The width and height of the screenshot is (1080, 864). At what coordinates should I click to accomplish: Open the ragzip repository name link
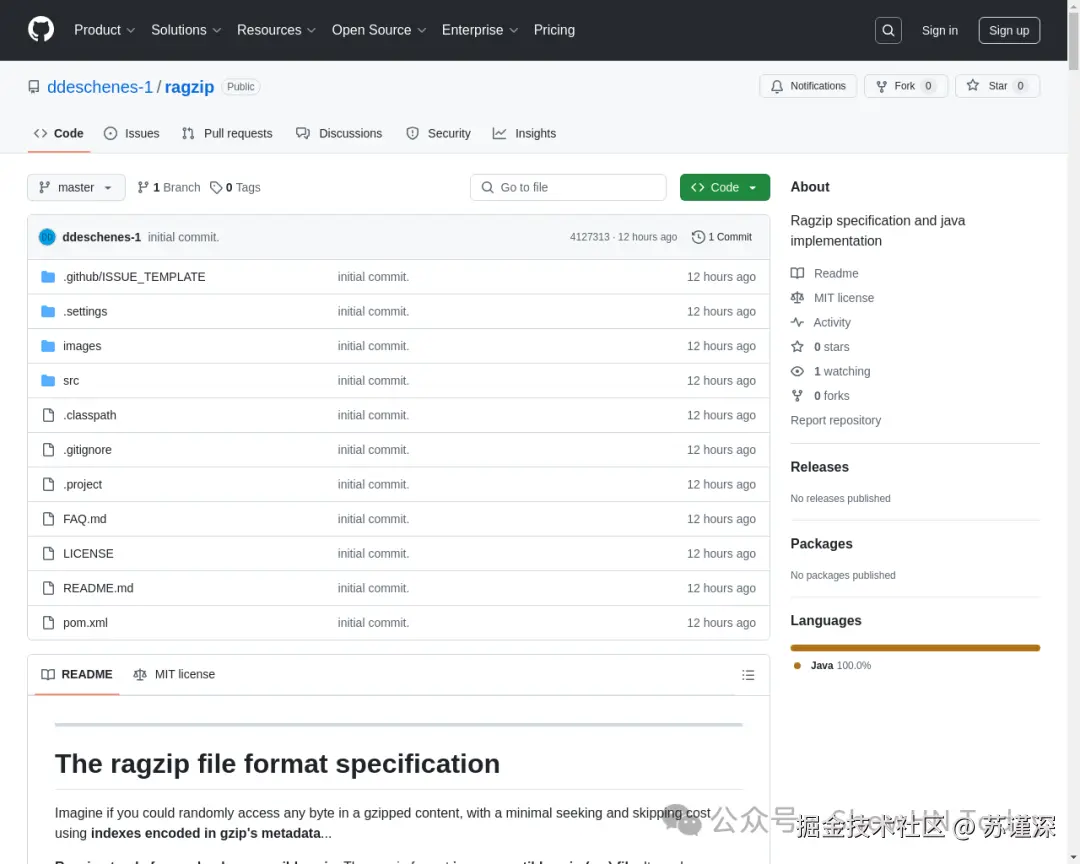click(x=189, y=87)
